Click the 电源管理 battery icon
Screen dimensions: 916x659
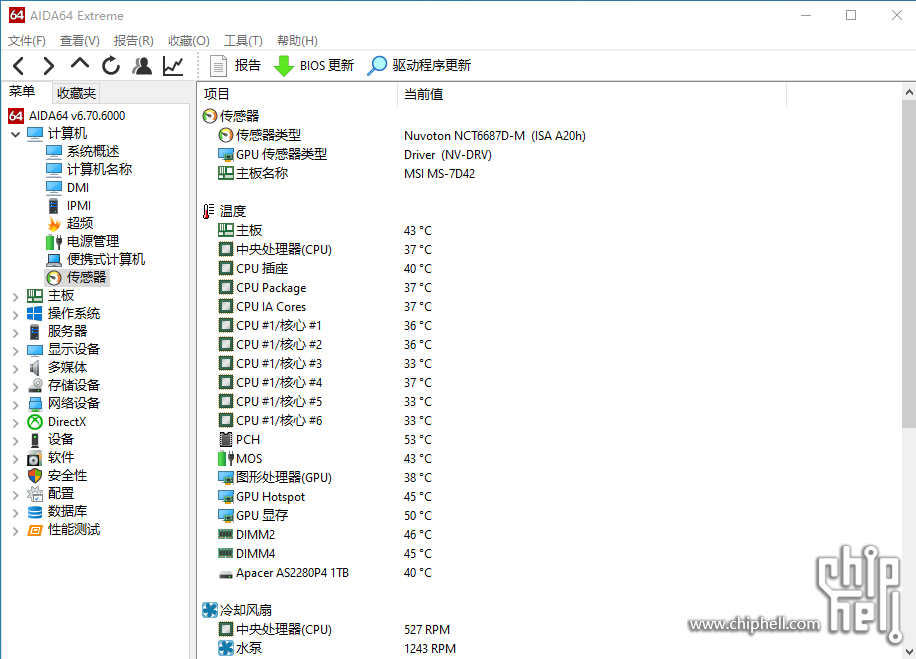point(54,242)
